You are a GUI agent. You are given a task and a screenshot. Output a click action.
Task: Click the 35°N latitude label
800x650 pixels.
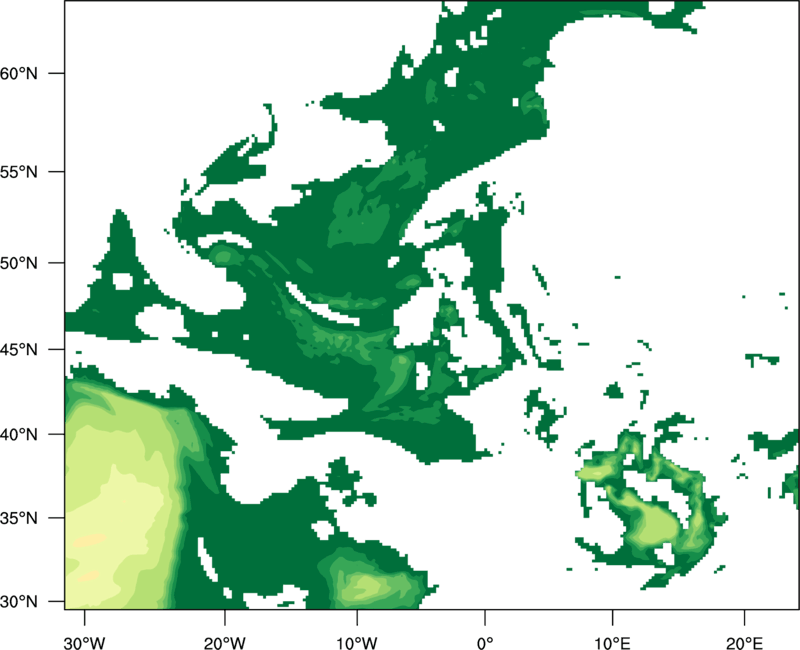pos(19,518)
